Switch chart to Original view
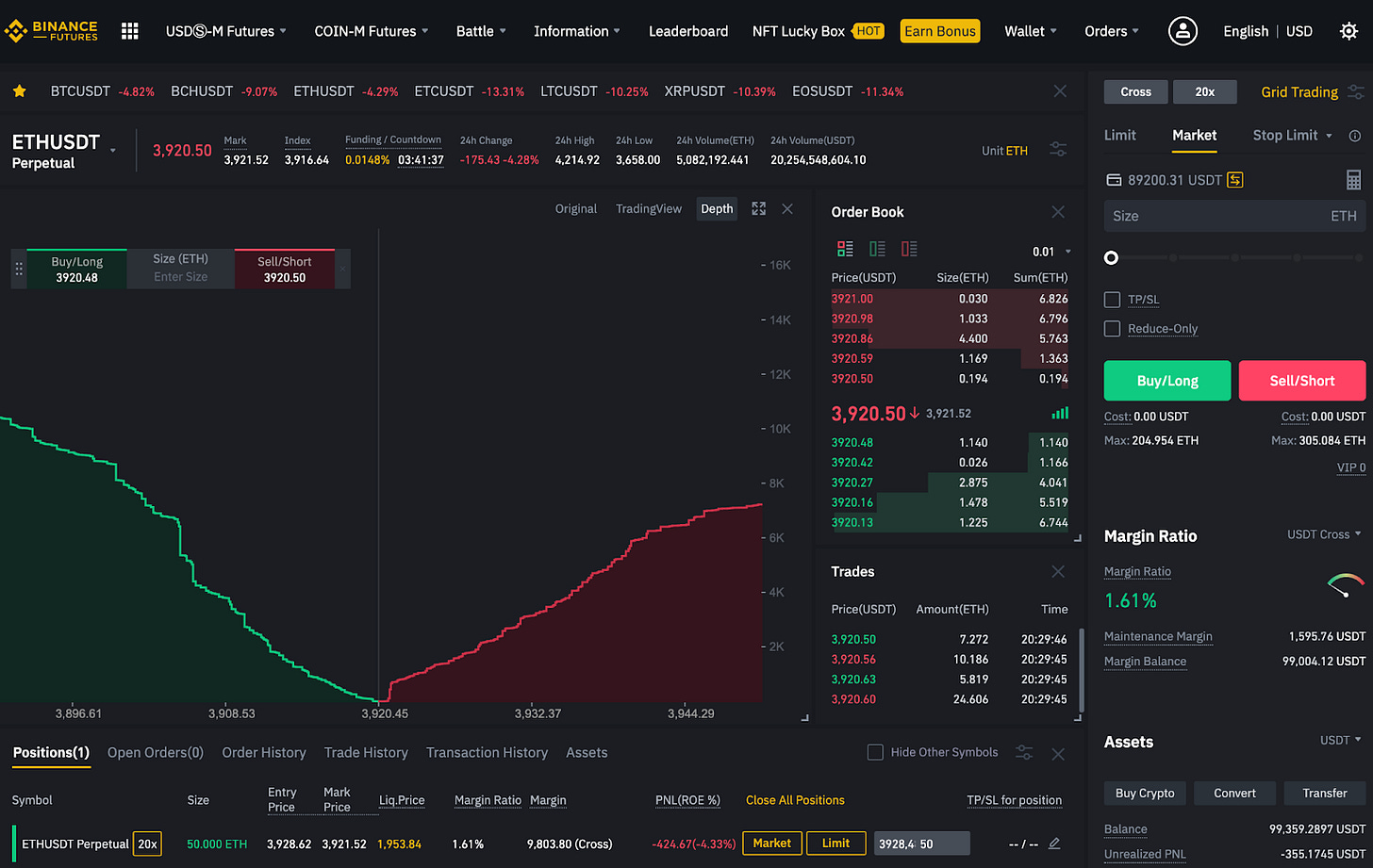This screenshot has width=1373, height=868. pos(576,208)
